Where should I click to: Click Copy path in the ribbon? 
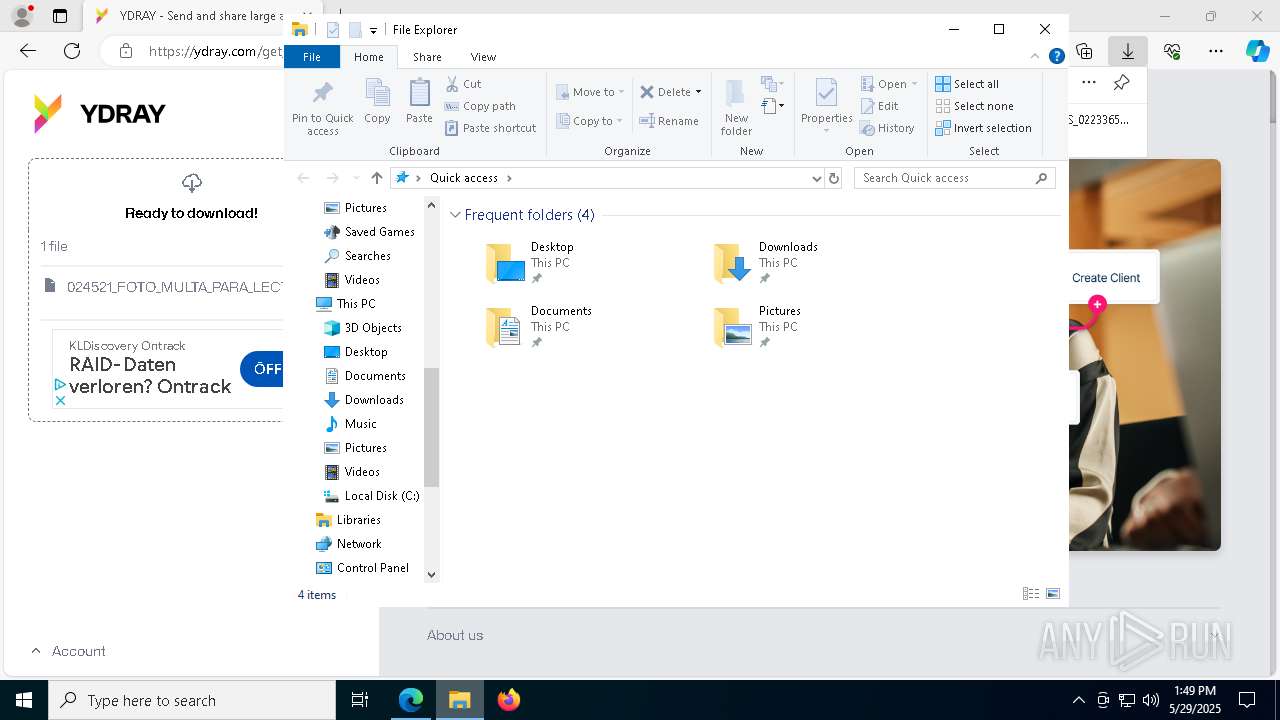(480, 106)
